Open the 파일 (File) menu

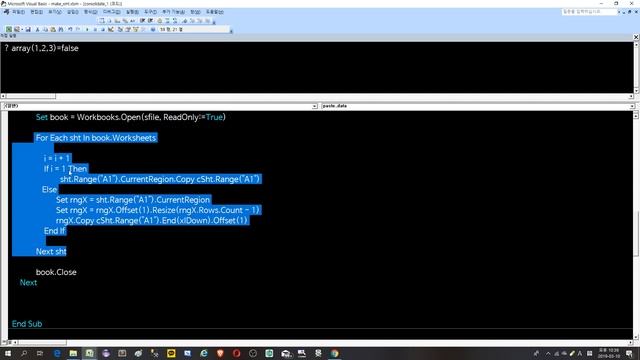[18, 12]
